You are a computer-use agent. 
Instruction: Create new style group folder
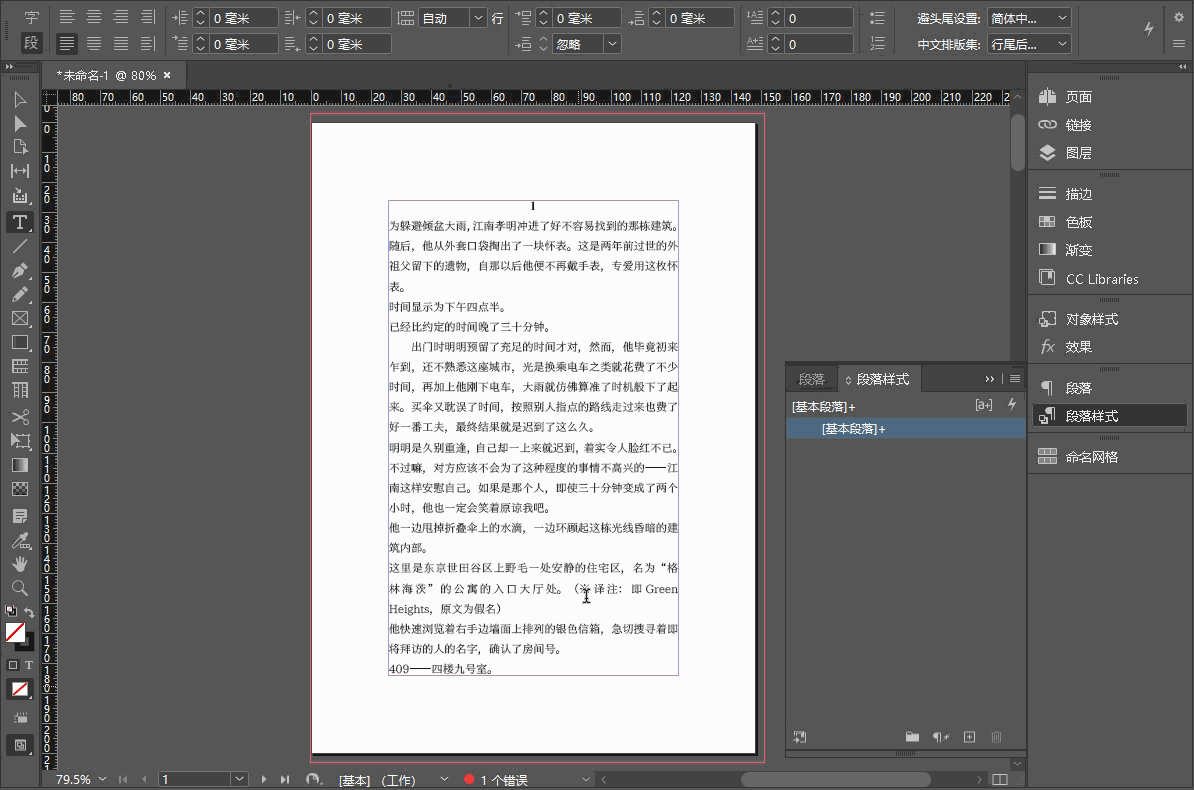[912, 737]
